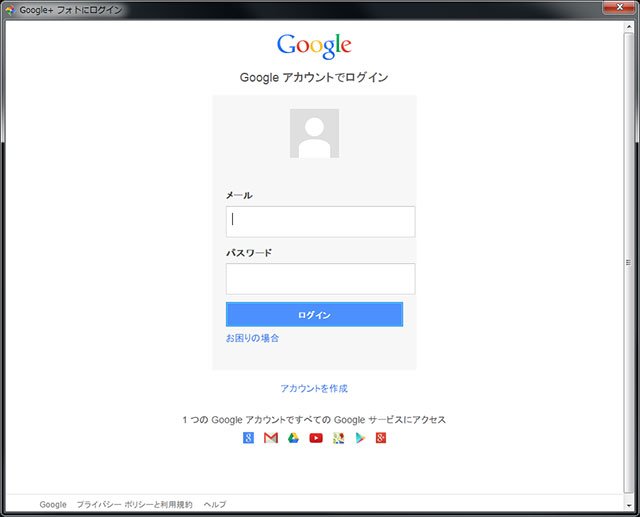Click the Google Drive triangle icon
This screenshot has width=640, height=517.
tap(293, 438)
